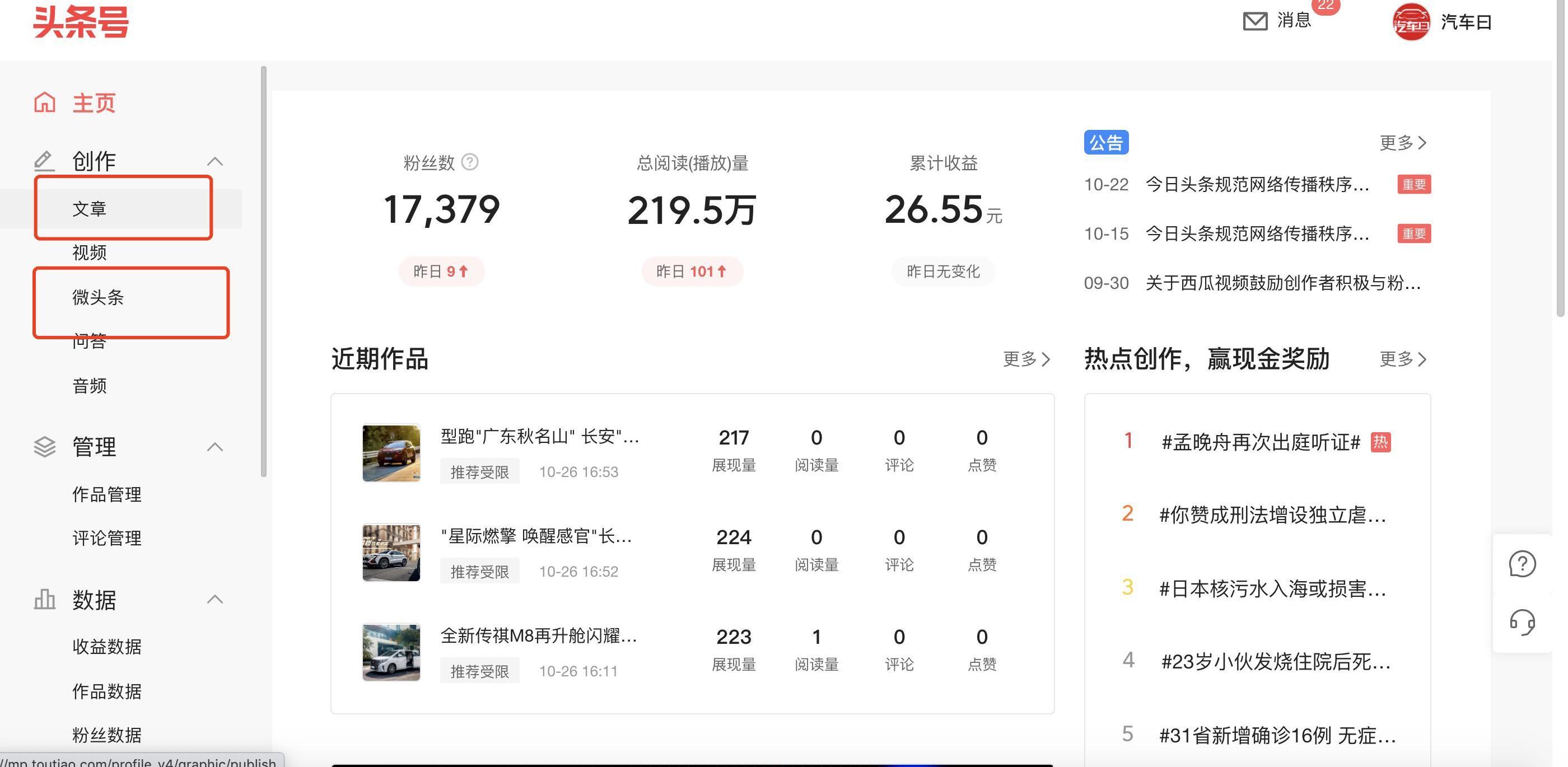Open 微头条 under 创作
This screenshot has width=1568, height=767.
[x=98, y=298]
